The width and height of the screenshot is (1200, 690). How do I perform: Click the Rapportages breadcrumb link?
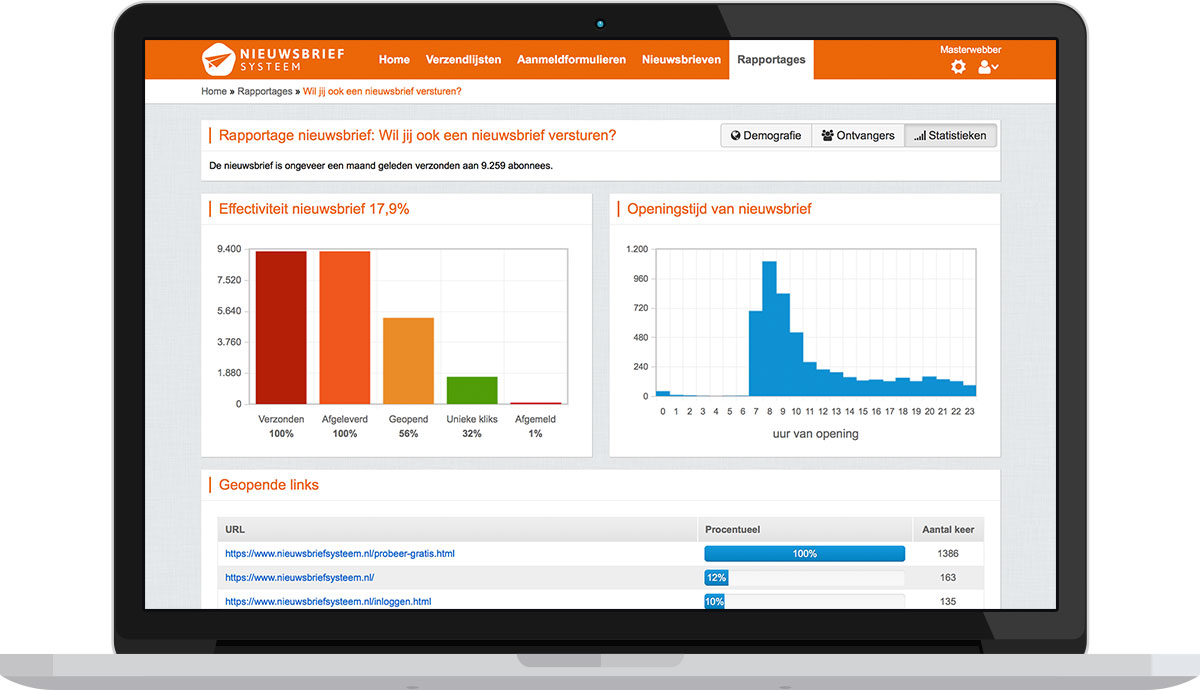tap(265, 91)
